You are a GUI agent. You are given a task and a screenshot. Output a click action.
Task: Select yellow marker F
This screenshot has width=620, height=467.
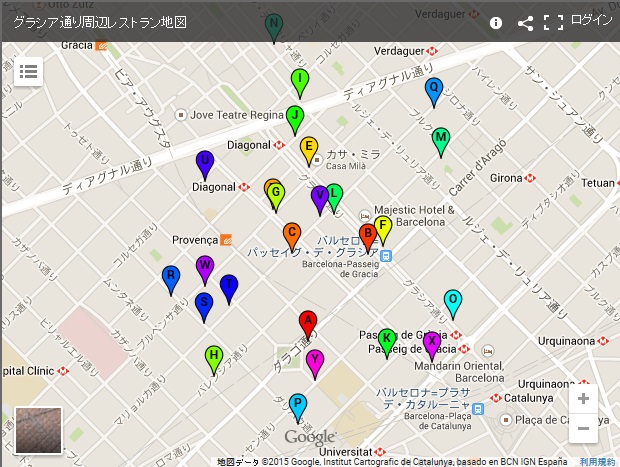click(x=383, y=229)
